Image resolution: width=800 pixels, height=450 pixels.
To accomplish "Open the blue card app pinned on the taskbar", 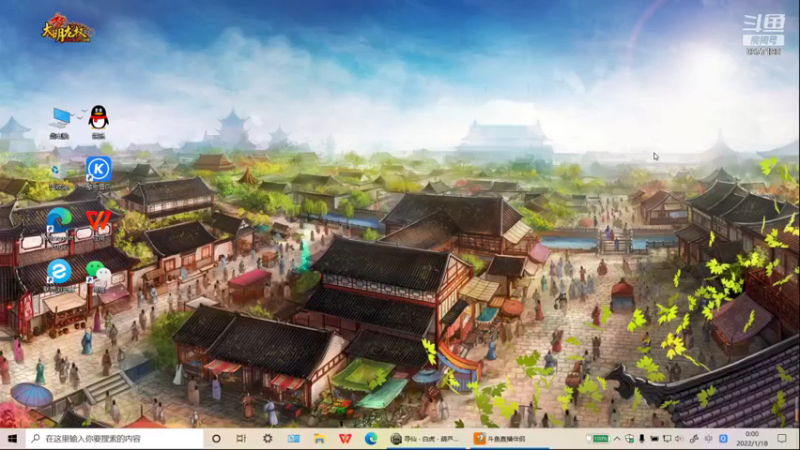I will pyautogui.click(x=293, y=438).
